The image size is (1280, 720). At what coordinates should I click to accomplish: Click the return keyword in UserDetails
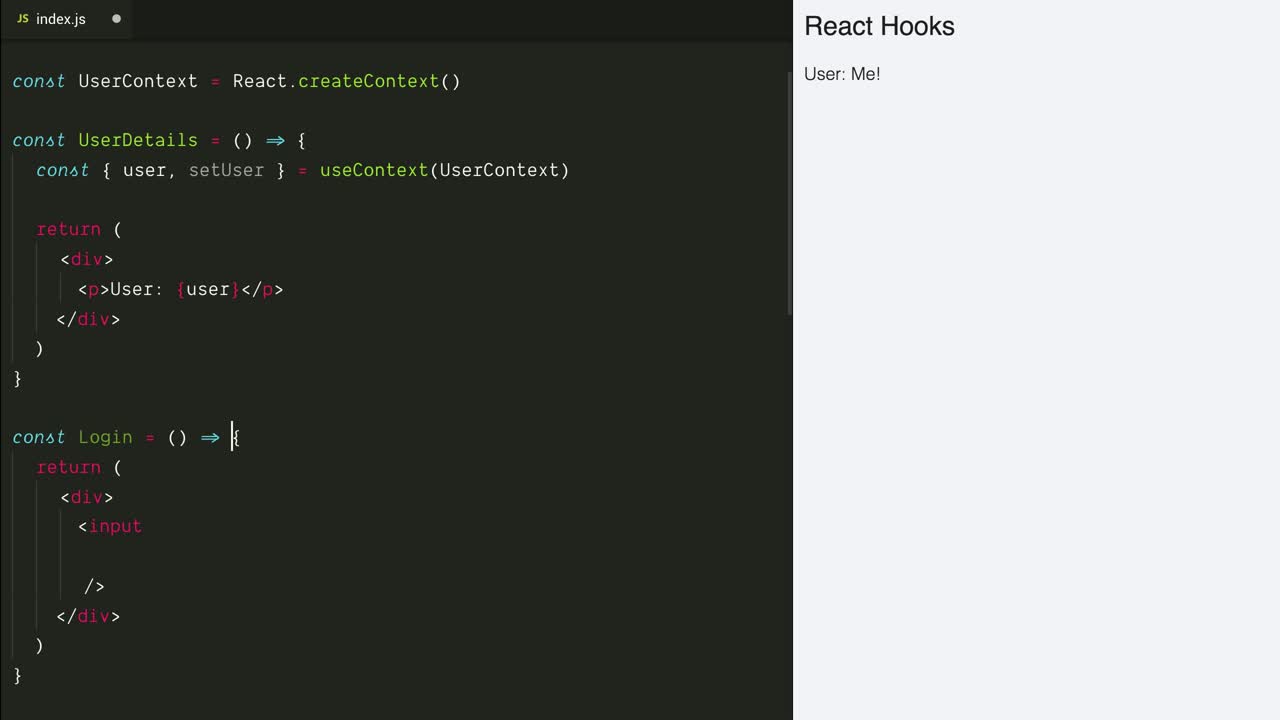pyautogui.click(x=68, y=229)
